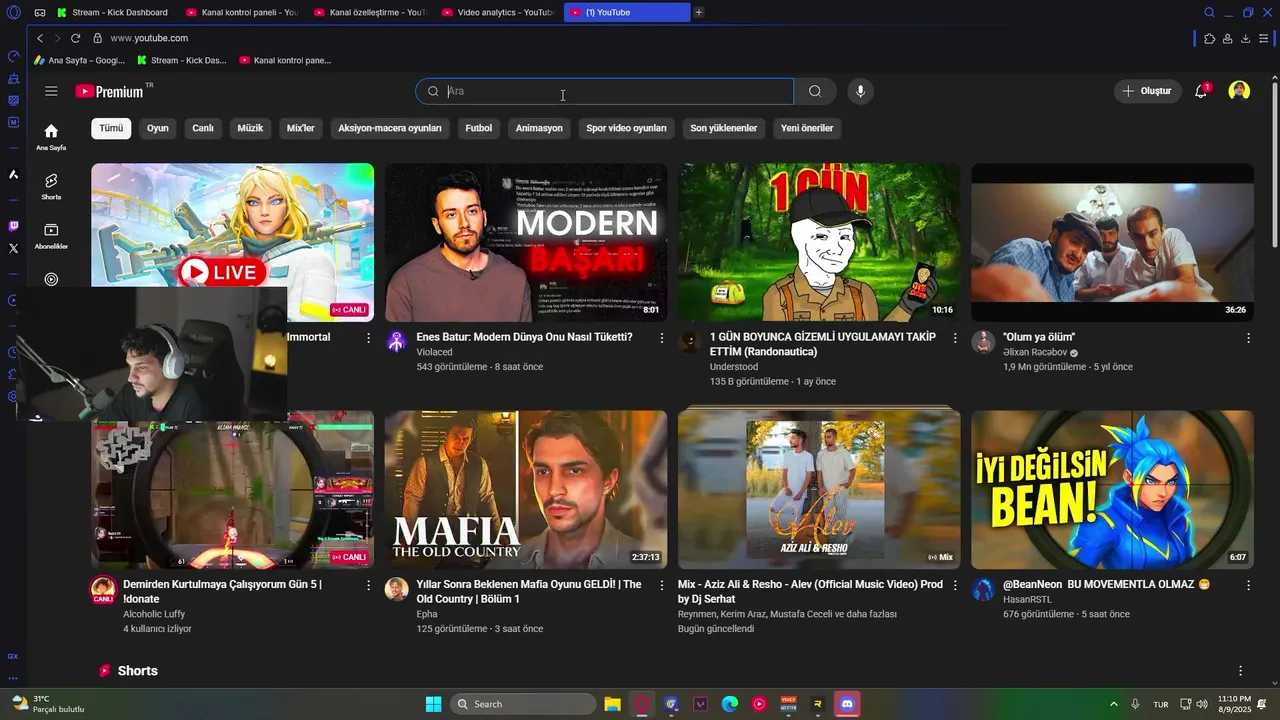Image resolution: width=1280 pixels, height=720 pixels.
Task: Open the browser downloads icon
Action: [1245, 38]
